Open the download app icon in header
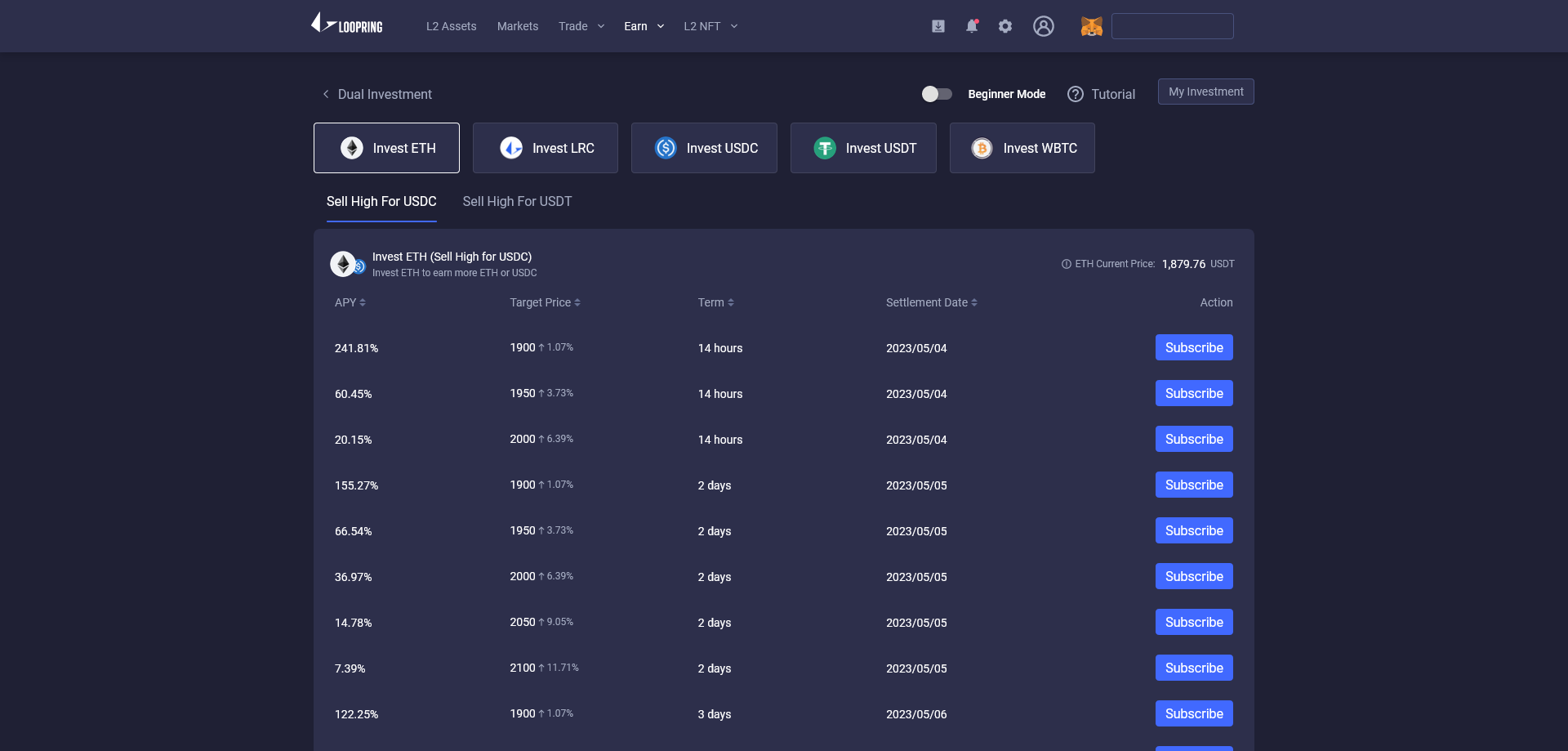Screen dimensions: 1568x751 (938, 26)
